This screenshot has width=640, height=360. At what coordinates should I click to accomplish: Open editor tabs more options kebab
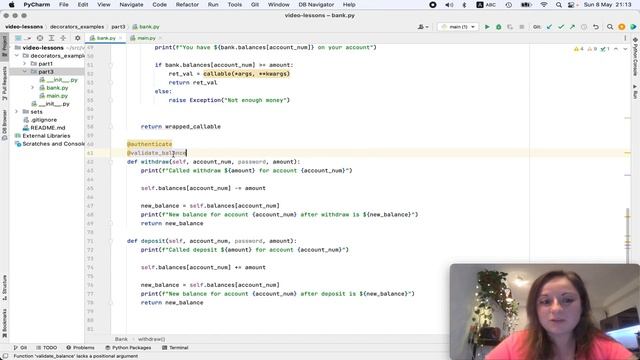click(x=625, y=38)
